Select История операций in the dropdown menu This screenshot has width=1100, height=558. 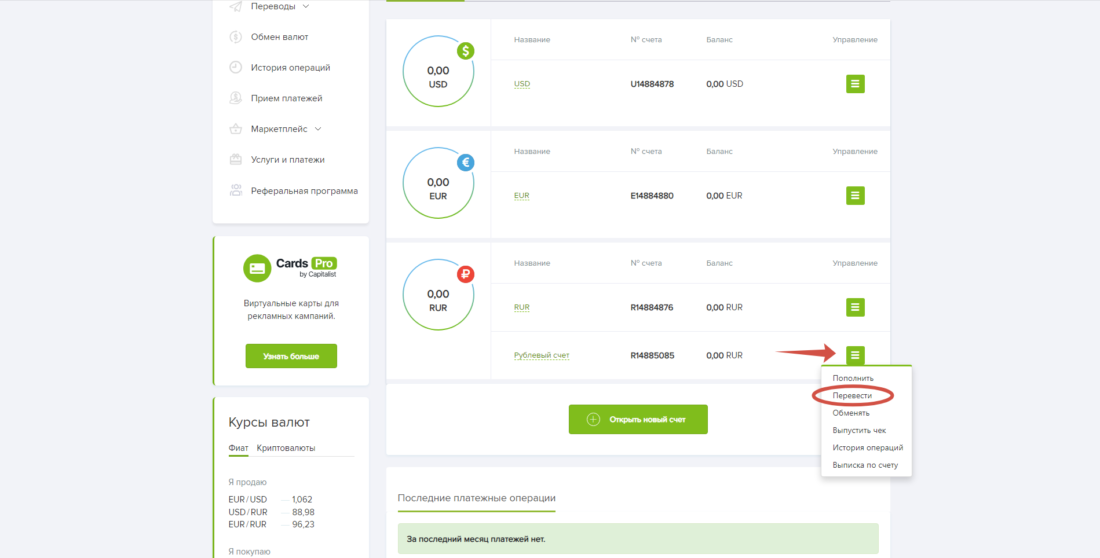(x=866, y=448)
